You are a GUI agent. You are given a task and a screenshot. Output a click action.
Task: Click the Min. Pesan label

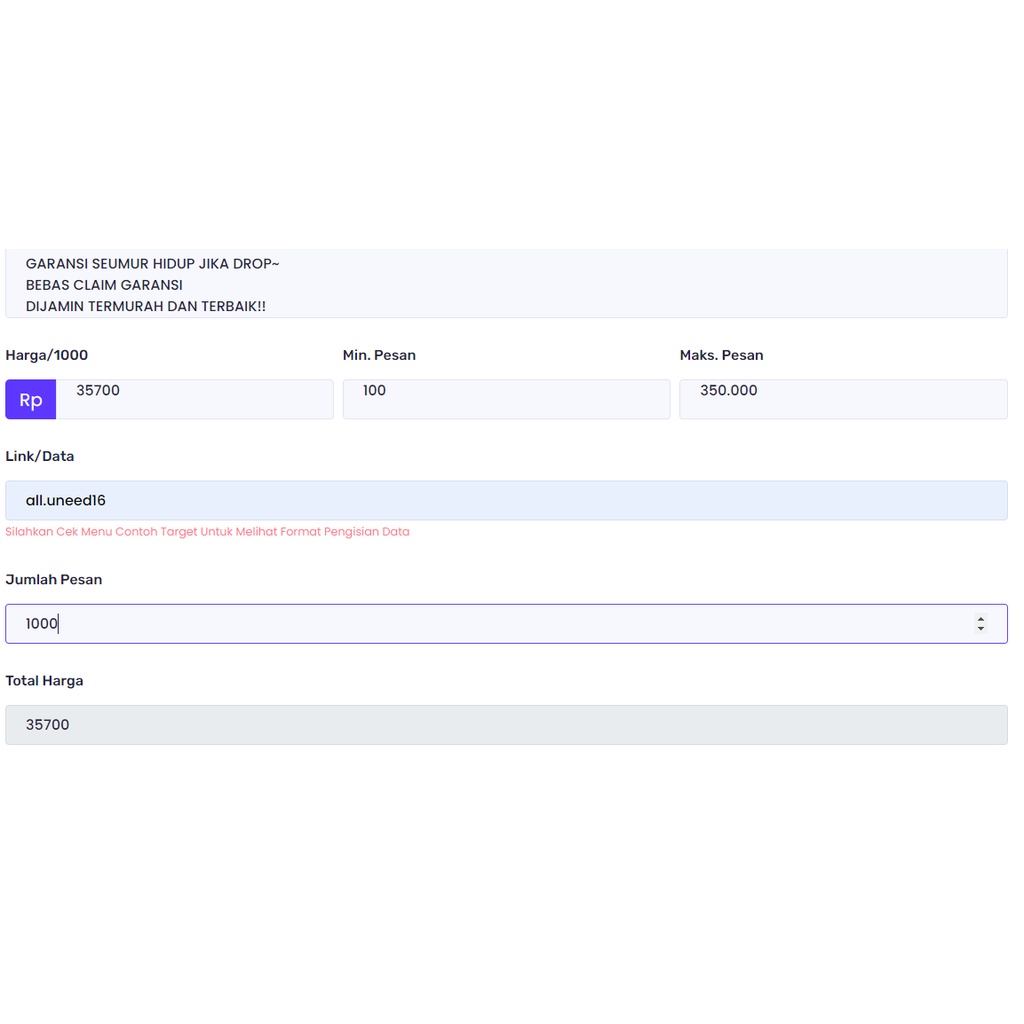click(x=379, y=355)
